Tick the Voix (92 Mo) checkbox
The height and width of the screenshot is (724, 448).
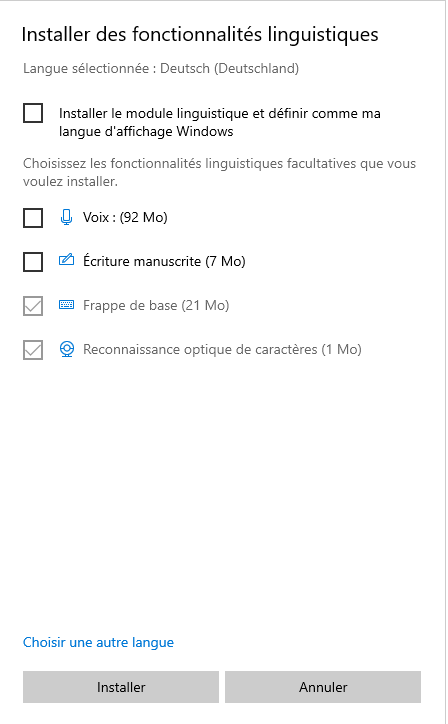coord(33,217)
